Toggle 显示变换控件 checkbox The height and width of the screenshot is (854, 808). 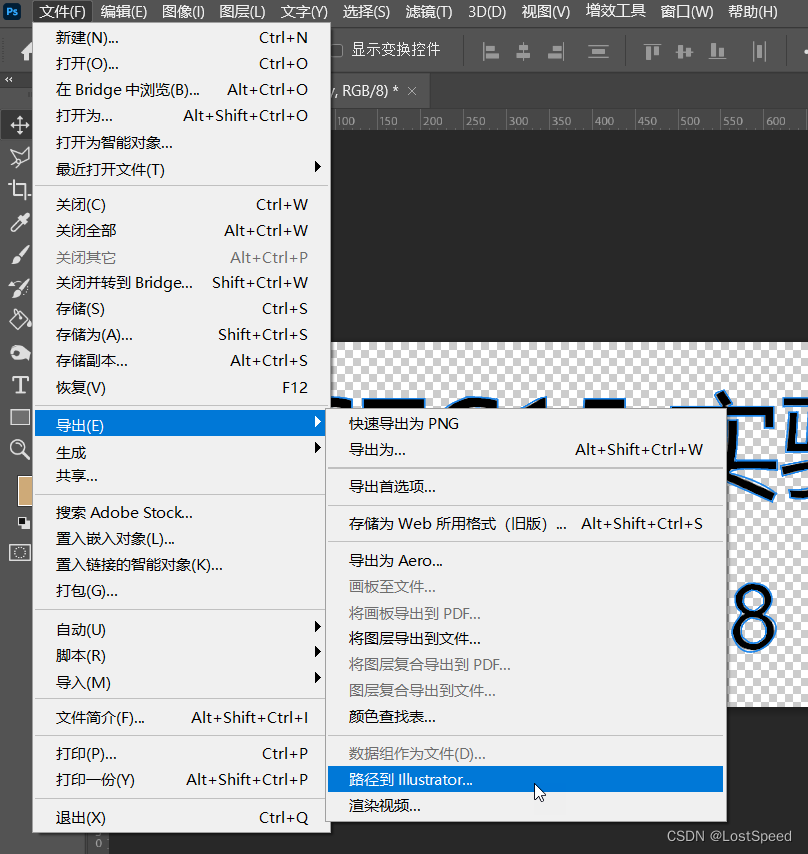[x=338, y=50]
